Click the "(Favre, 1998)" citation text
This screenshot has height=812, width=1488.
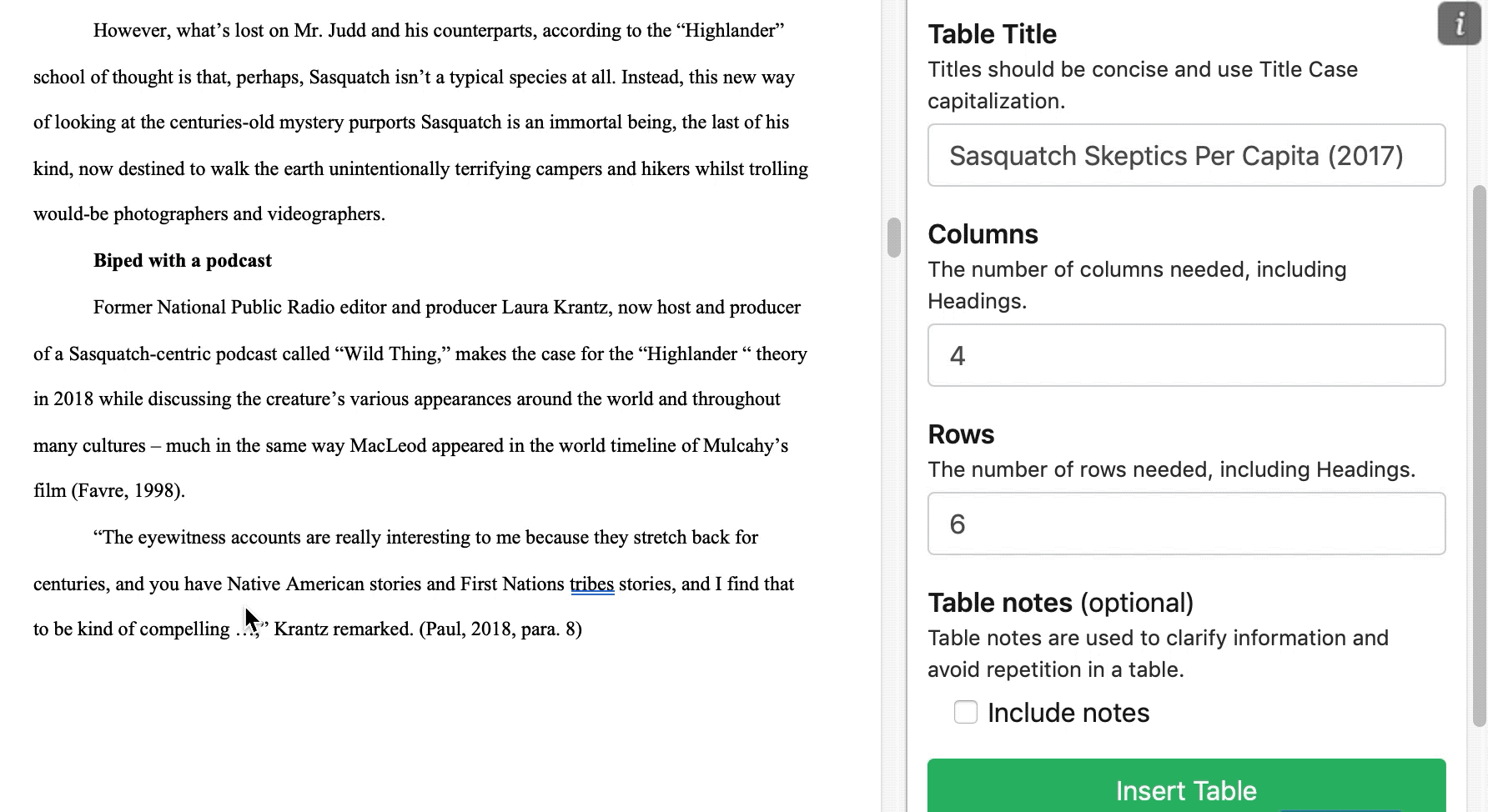click(128, 491)
